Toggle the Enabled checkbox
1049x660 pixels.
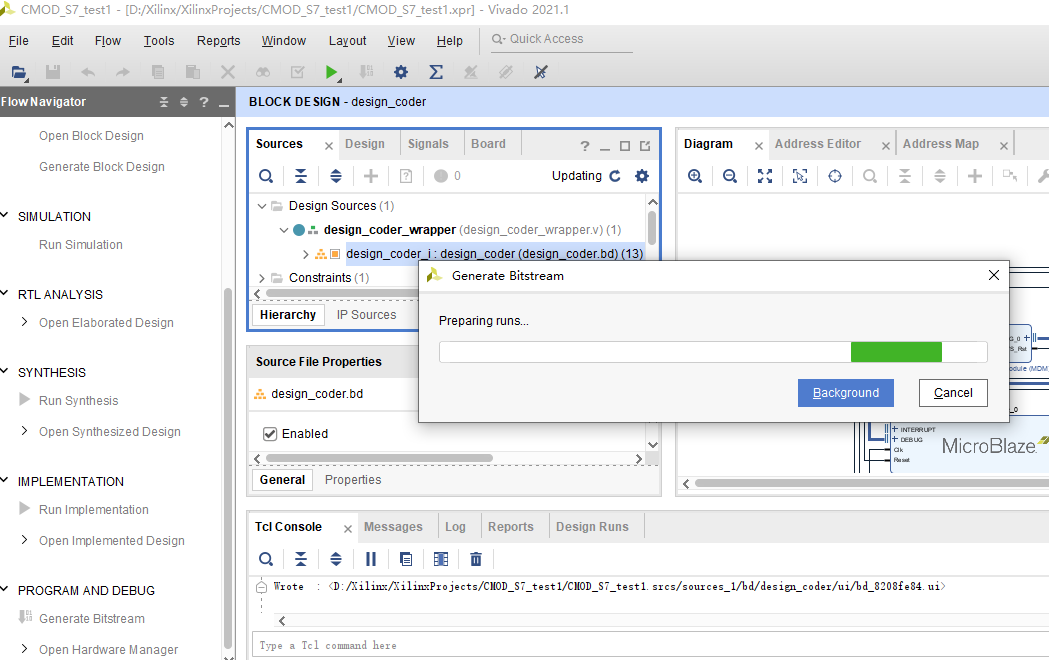tap(270, 434)
